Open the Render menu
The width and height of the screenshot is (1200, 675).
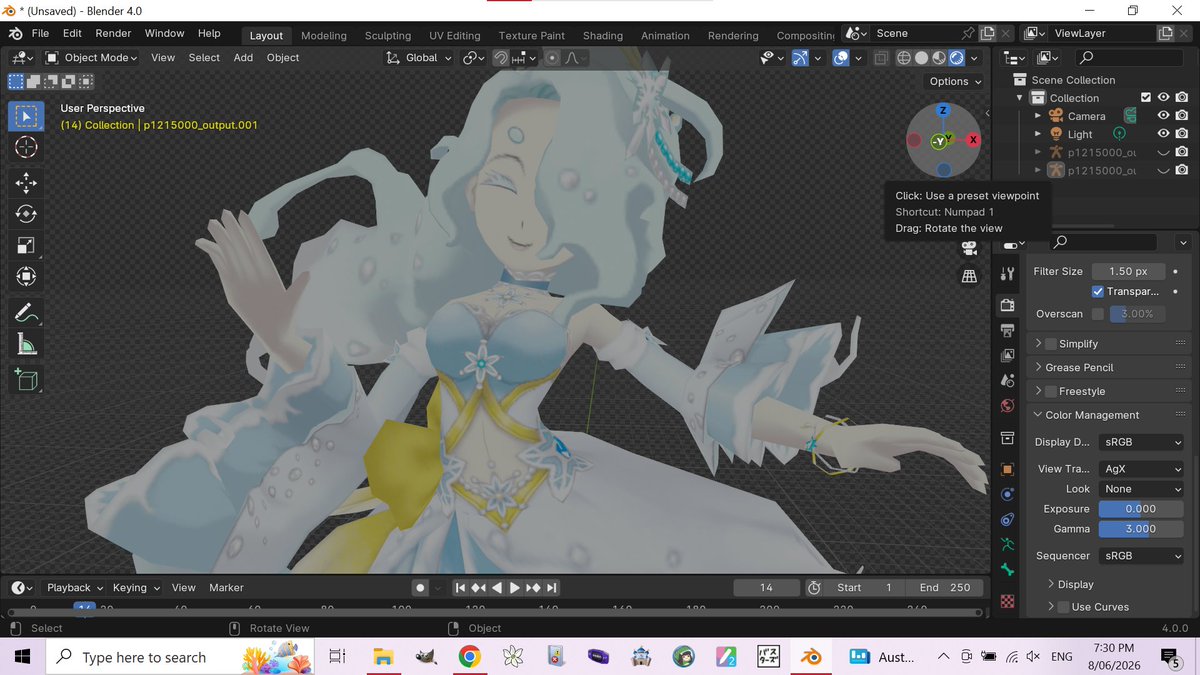pos(113,33)
